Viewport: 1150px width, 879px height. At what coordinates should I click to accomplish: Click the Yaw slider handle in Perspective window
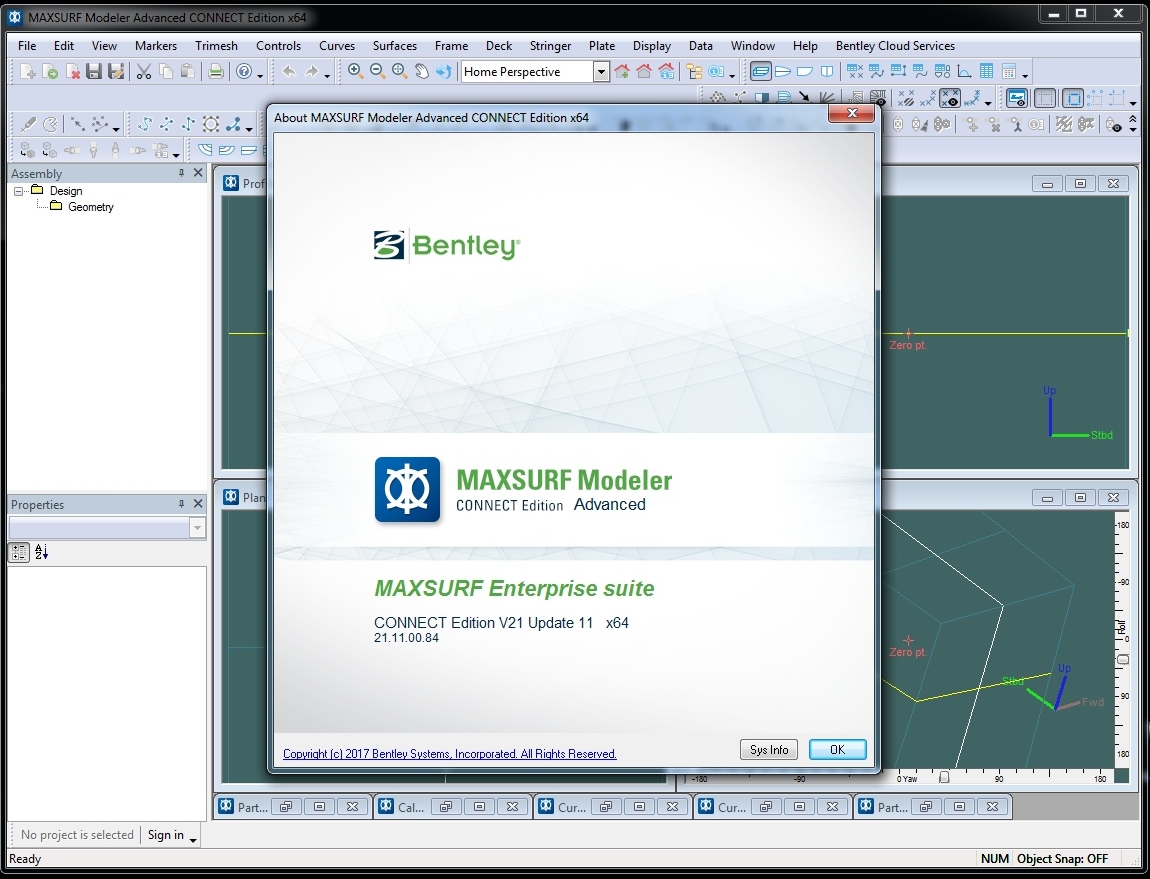click(944, 777)
